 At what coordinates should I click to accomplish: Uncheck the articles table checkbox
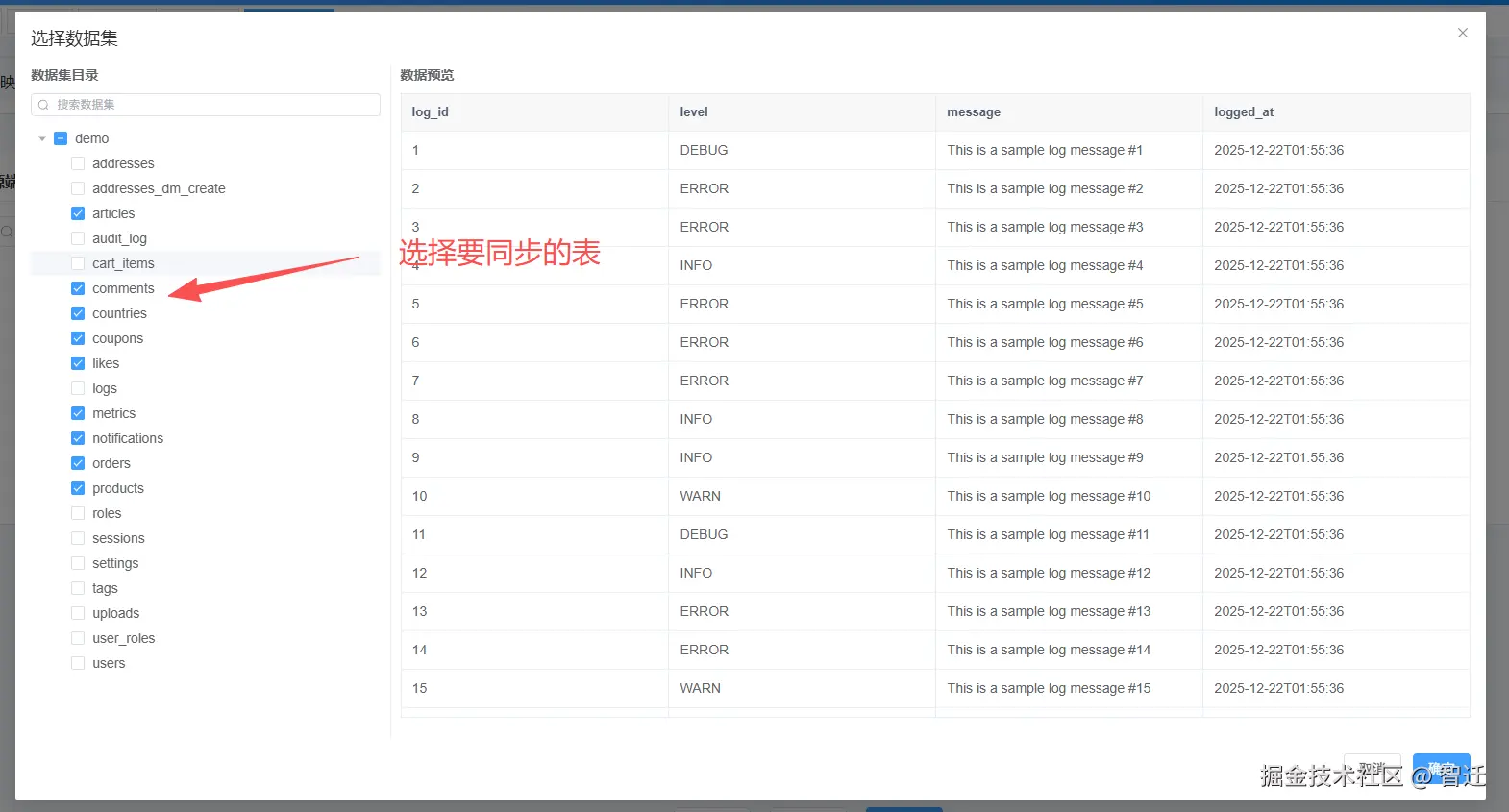click(78, 213)
